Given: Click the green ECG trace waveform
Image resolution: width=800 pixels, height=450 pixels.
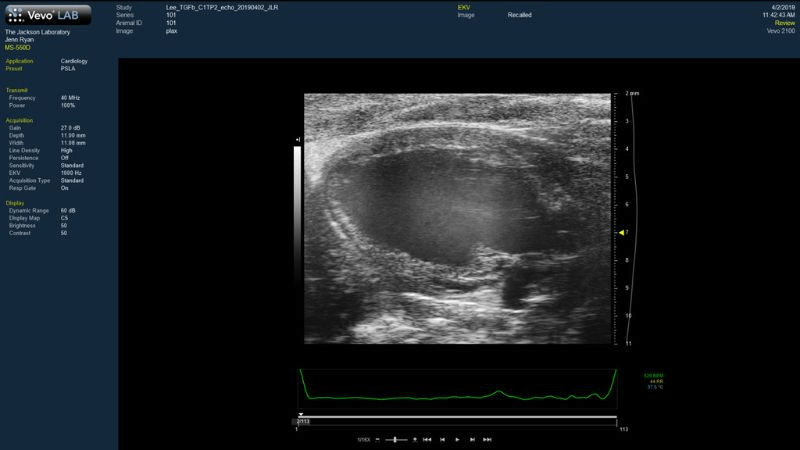Looking at the screenshot, I should click(460, 395).
